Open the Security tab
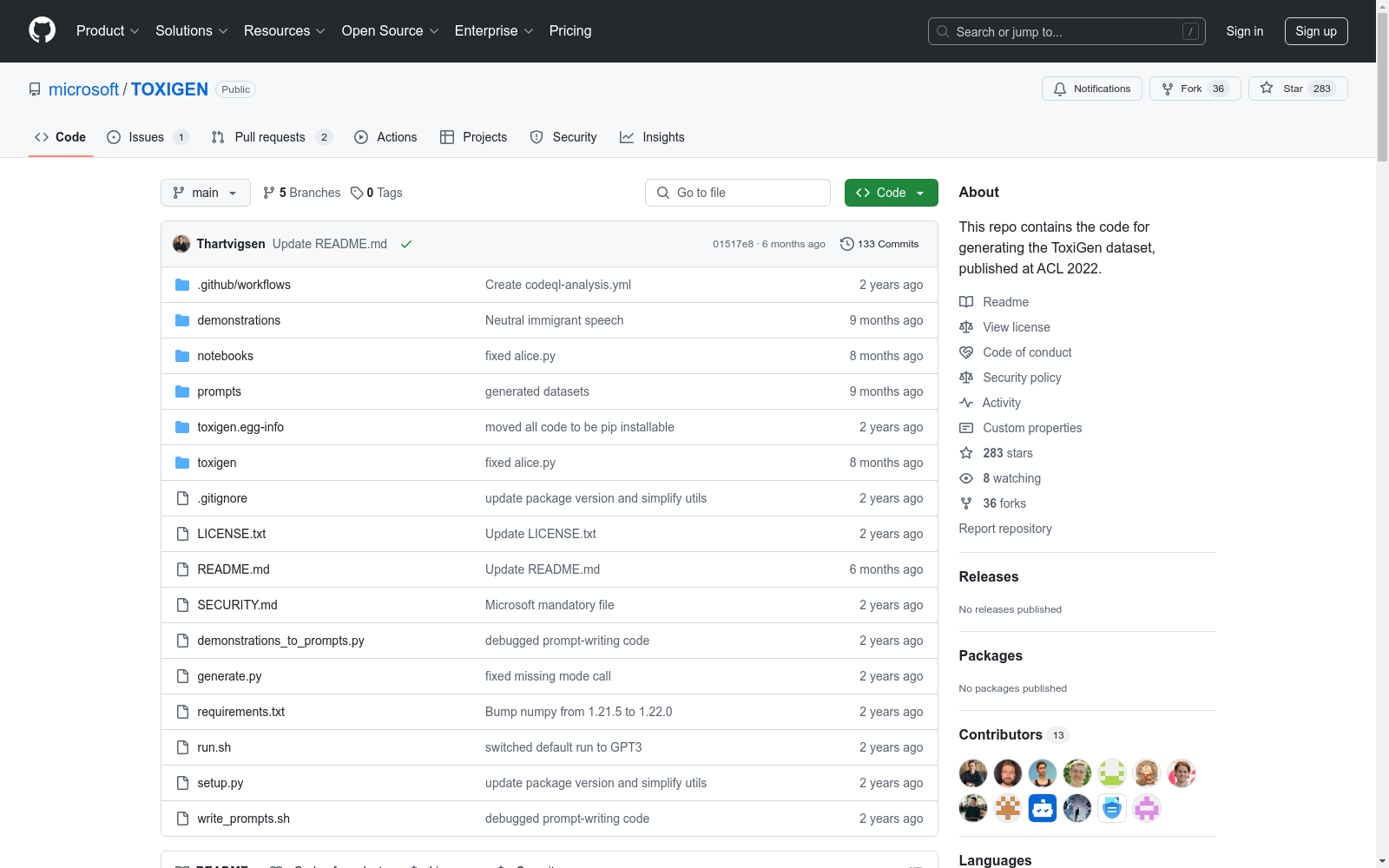The image size is (1389, 868). [x=563, y=137]
